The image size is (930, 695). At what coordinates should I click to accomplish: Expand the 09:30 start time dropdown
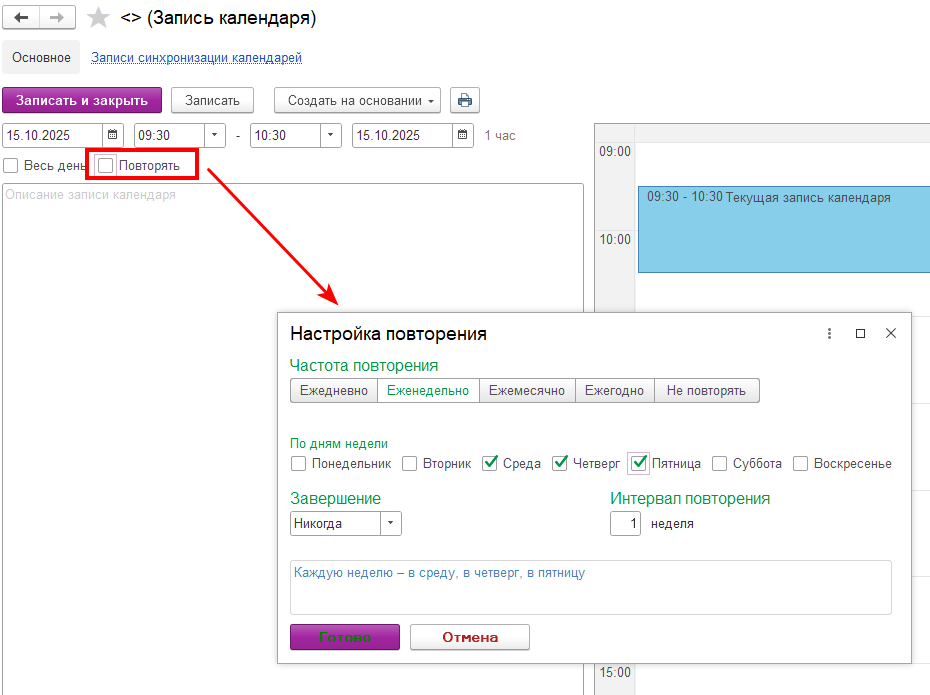pos(216,135)
